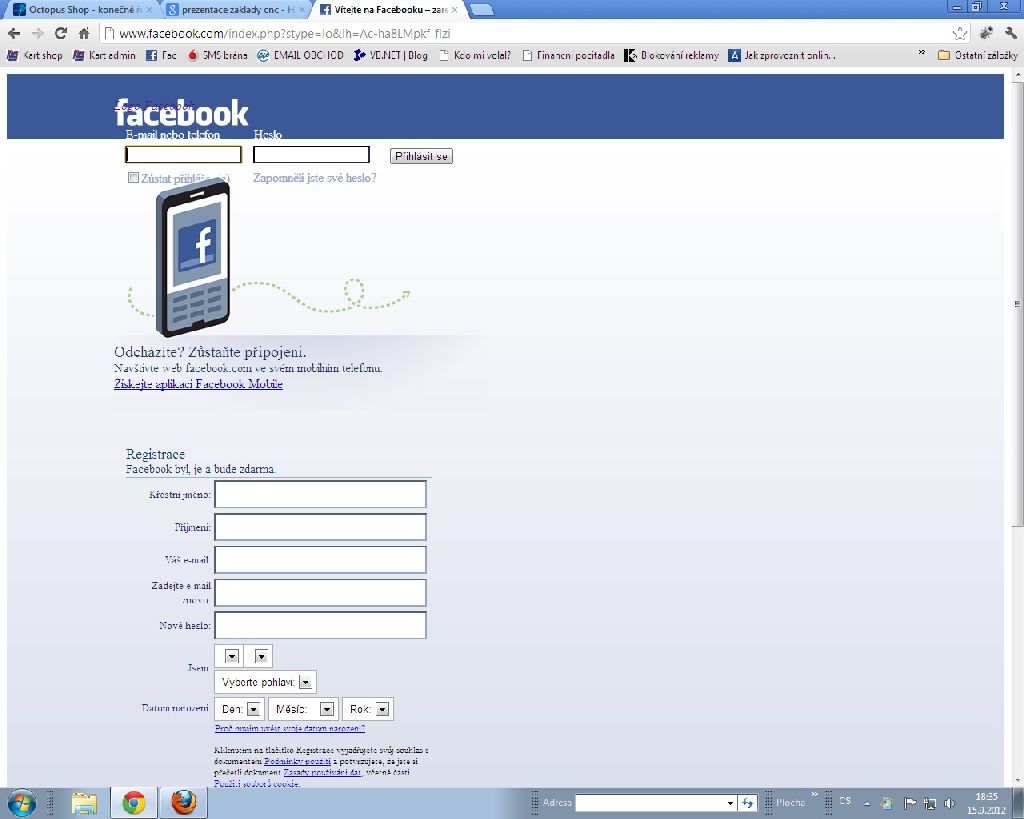Image resolution: width=1024 pixels, height=819 pixels.
Task: Tick the Zůstat přihlášen(a) checkbox
Action: (x=133, y=178)
